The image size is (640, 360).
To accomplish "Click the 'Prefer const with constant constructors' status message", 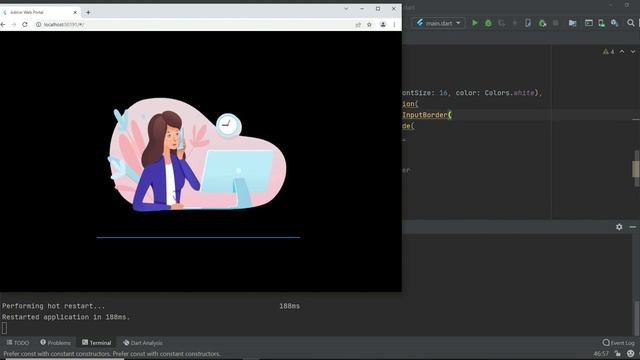I will [112, 354].
